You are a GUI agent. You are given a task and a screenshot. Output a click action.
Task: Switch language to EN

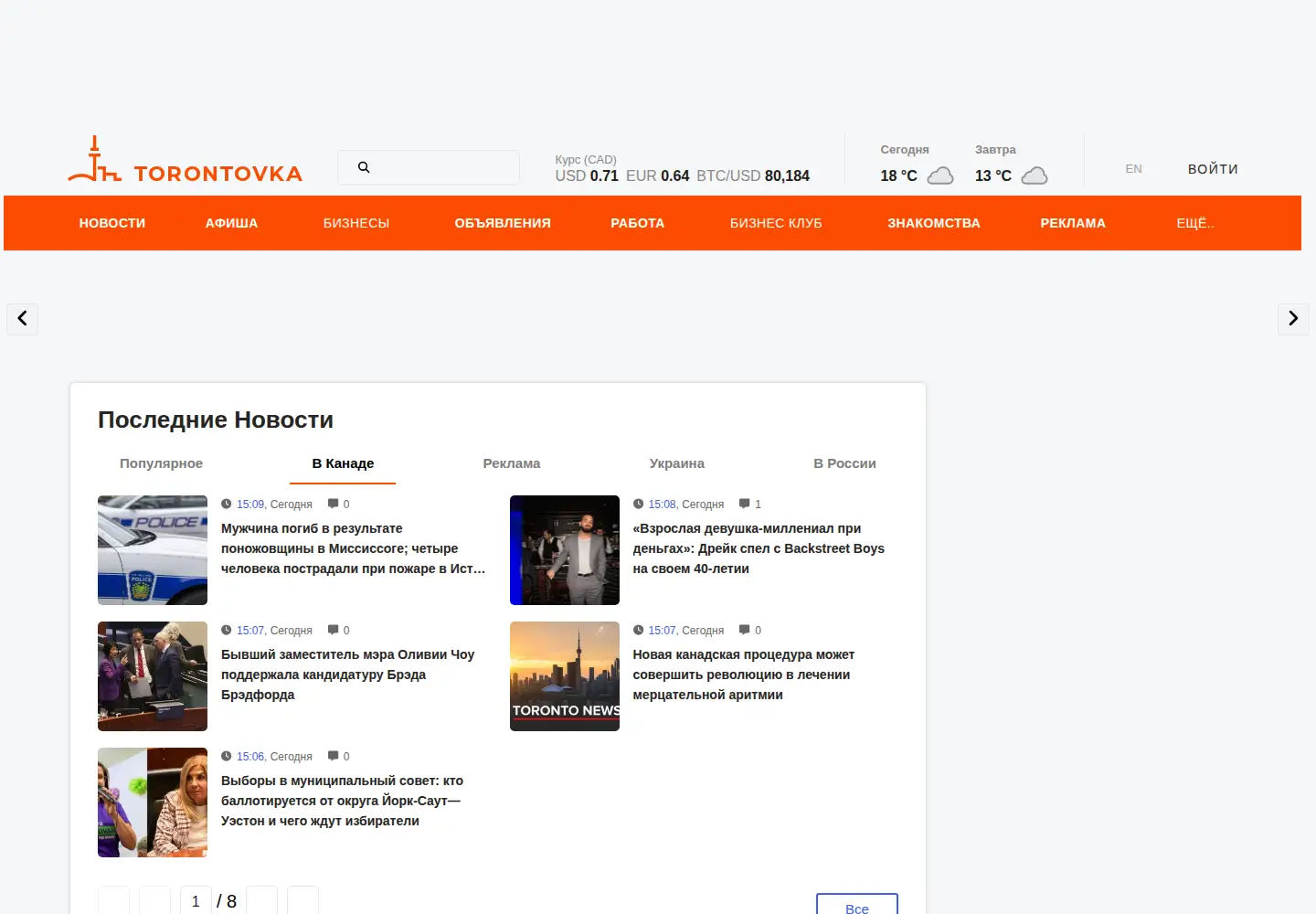[1133, 169]
